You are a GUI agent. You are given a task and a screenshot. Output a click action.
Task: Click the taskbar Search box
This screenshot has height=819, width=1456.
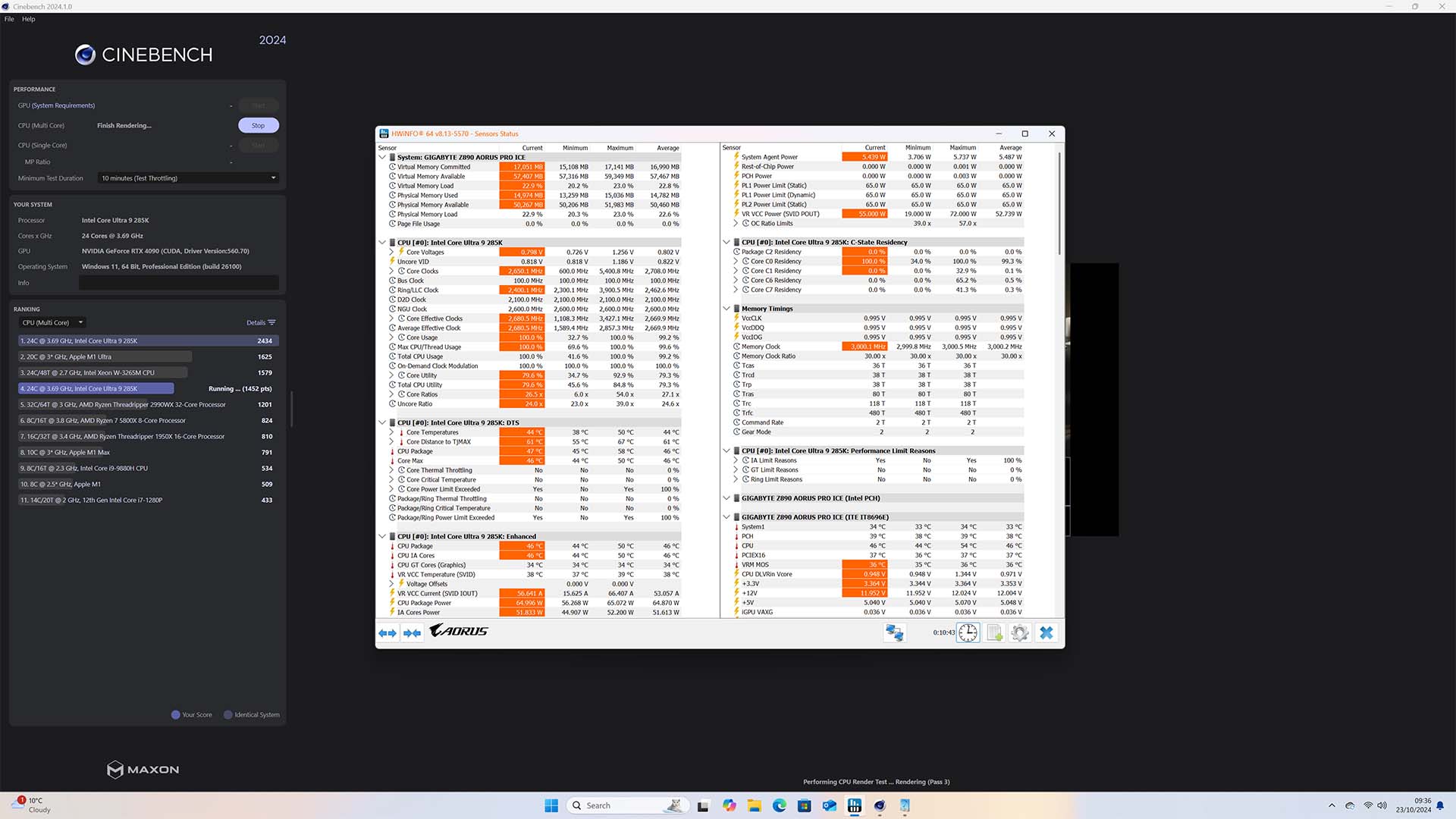tap(627, 805)
